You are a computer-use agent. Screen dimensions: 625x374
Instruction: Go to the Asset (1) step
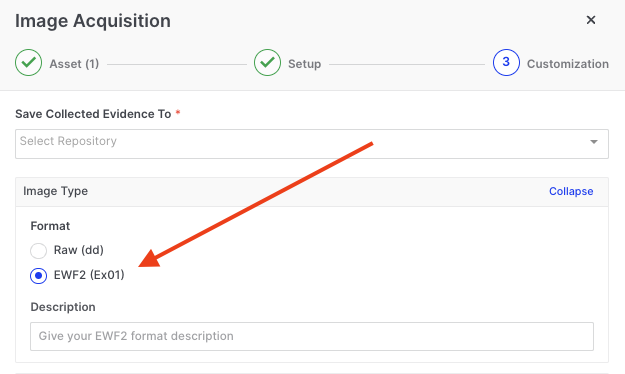pos(74,64)
